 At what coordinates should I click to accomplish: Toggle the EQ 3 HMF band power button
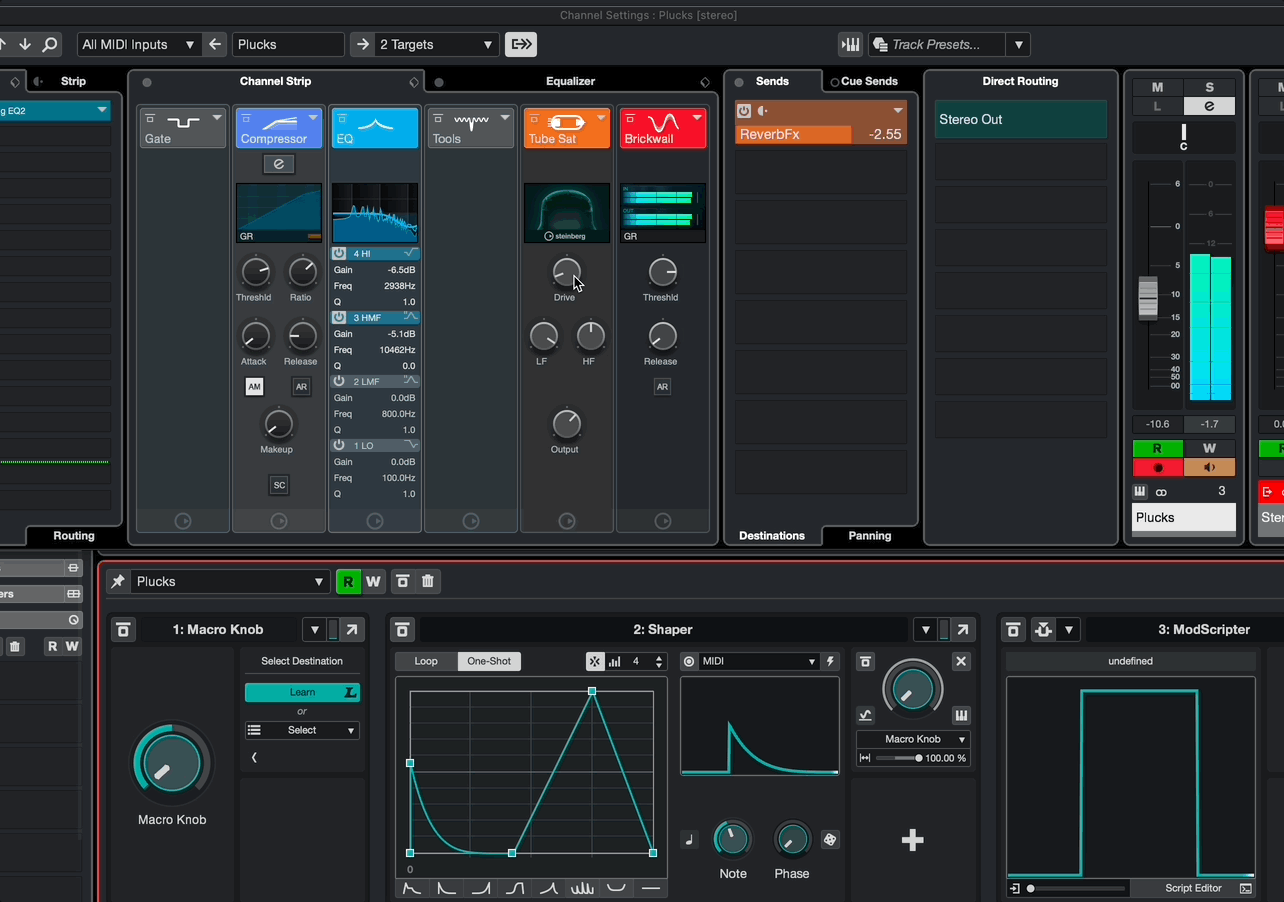(339, 318)
